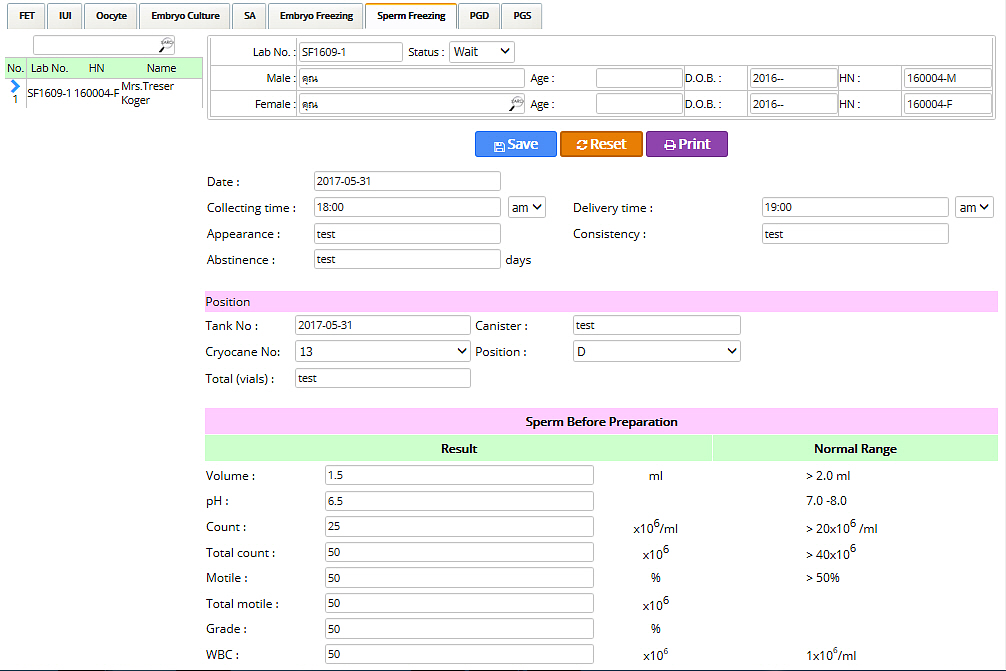
Task: Select the Sperm Freezing tab
Action: [x=411, y=16]
